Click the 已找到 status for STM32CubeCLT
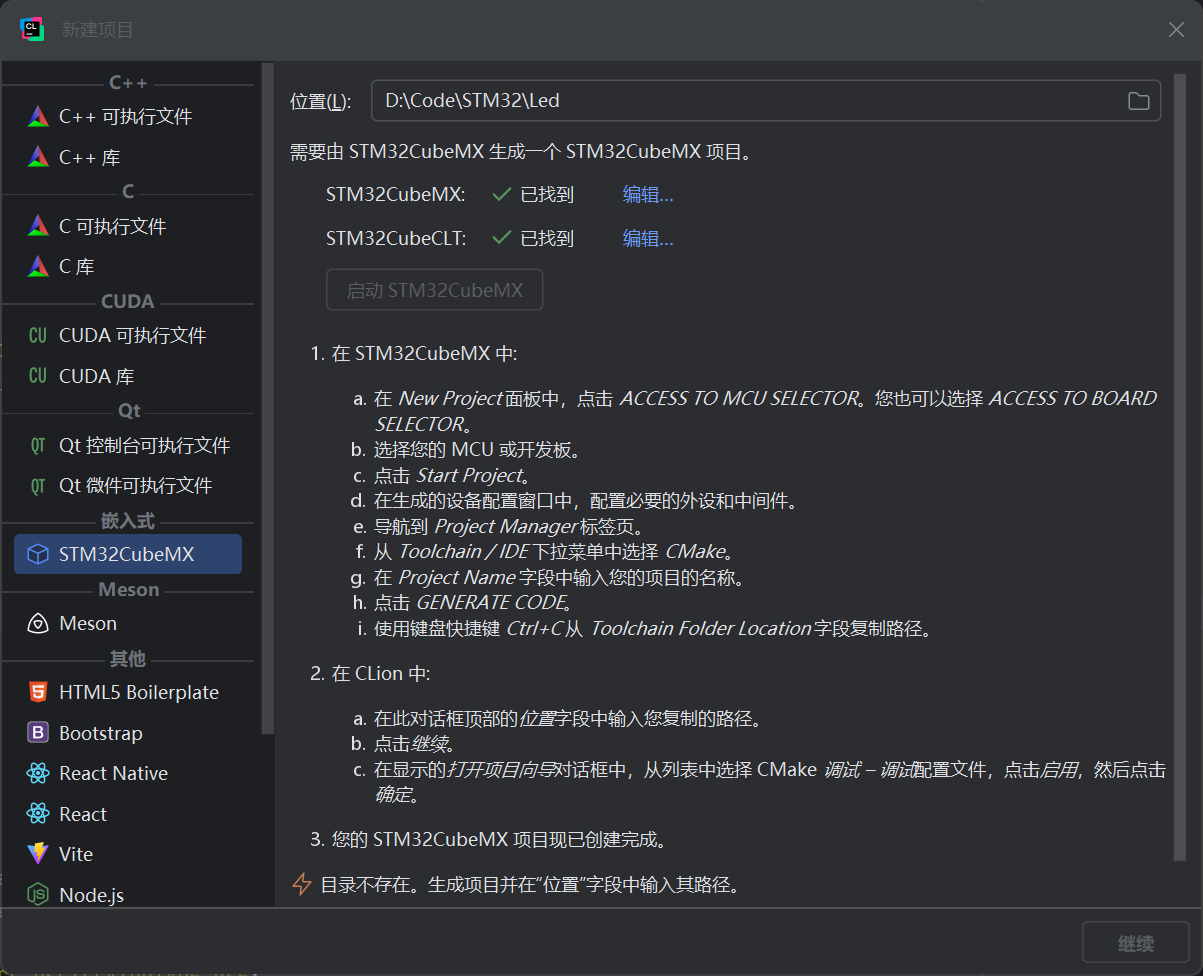This screenshot has height=976, width=1203. [x=547, y=238]
